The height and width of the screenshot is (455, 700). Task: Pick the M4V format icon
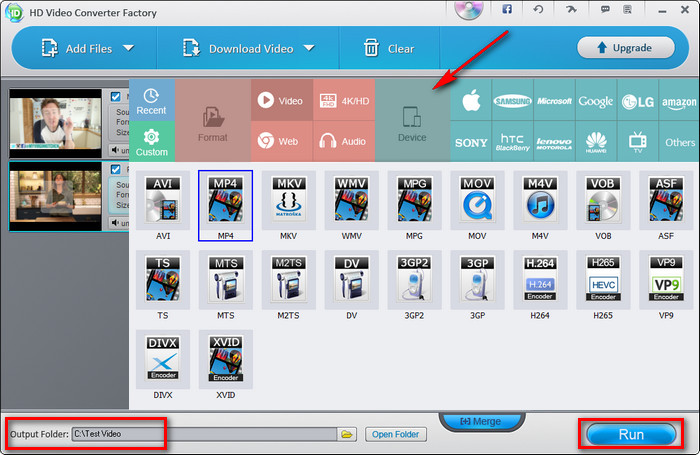540,200
